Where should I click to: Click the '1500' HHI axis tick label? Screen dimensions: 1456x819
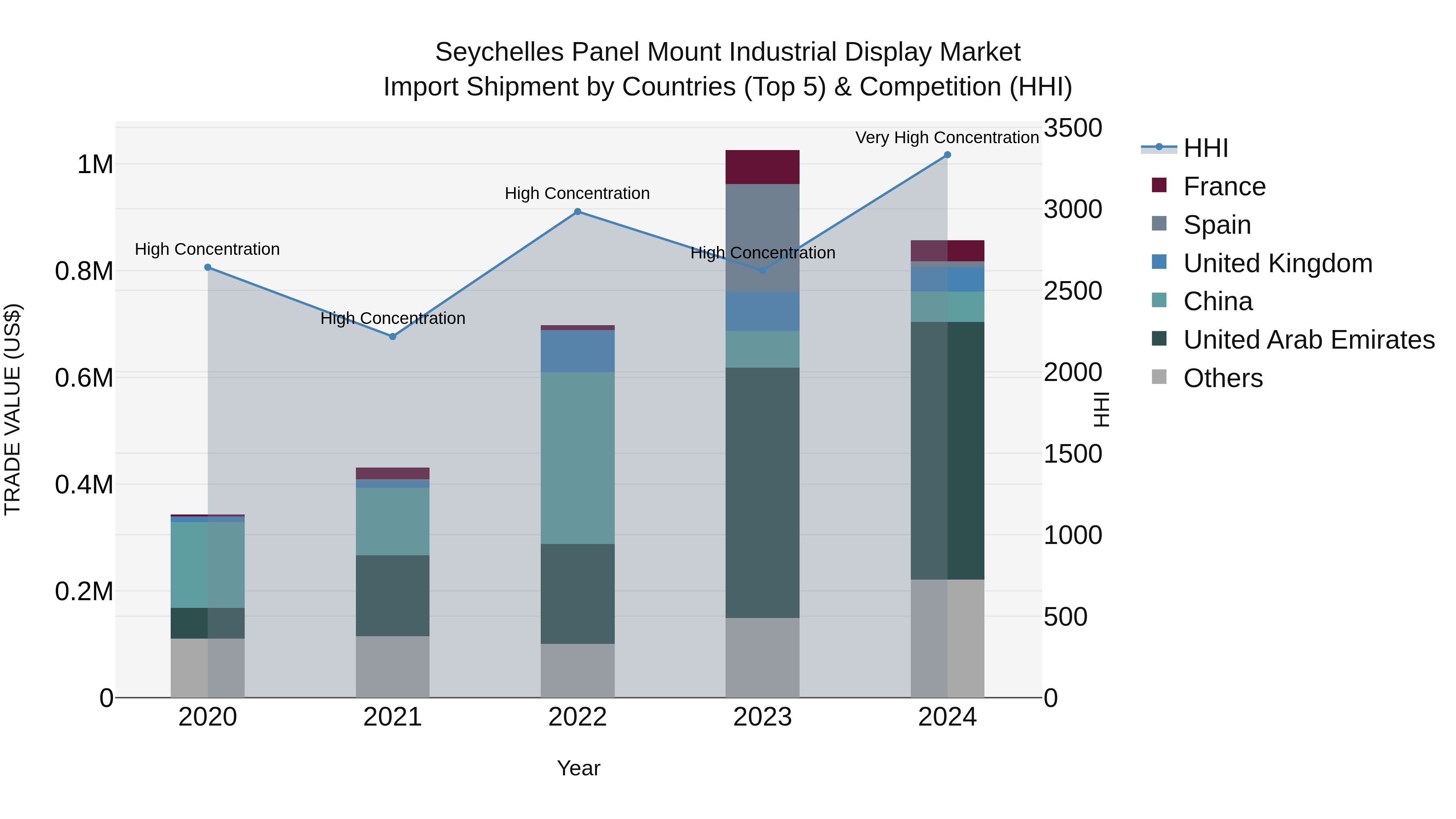[x=1073, y=454]
